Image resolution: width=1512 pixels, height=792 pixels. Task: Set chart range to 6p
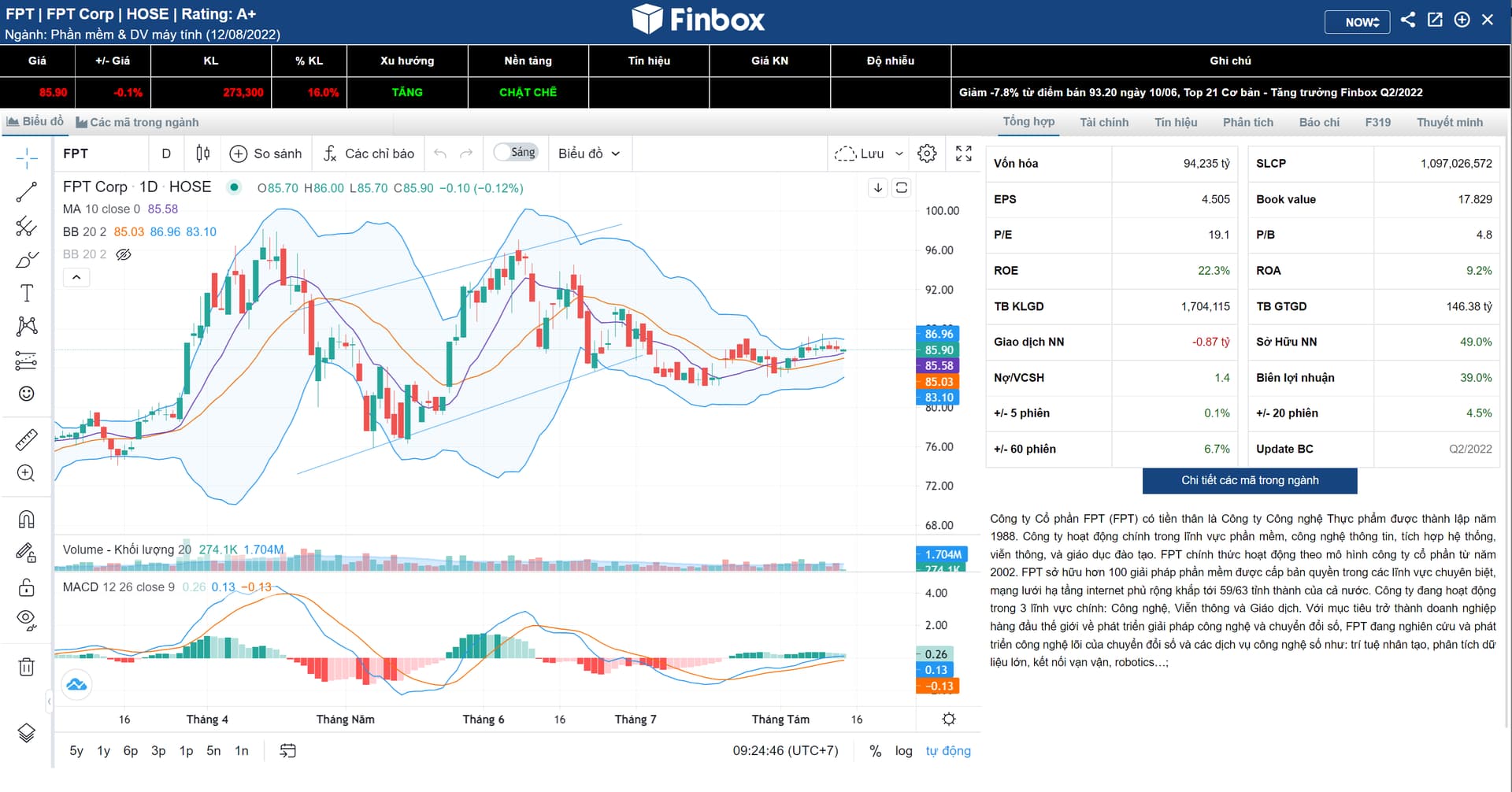[131, 751]
